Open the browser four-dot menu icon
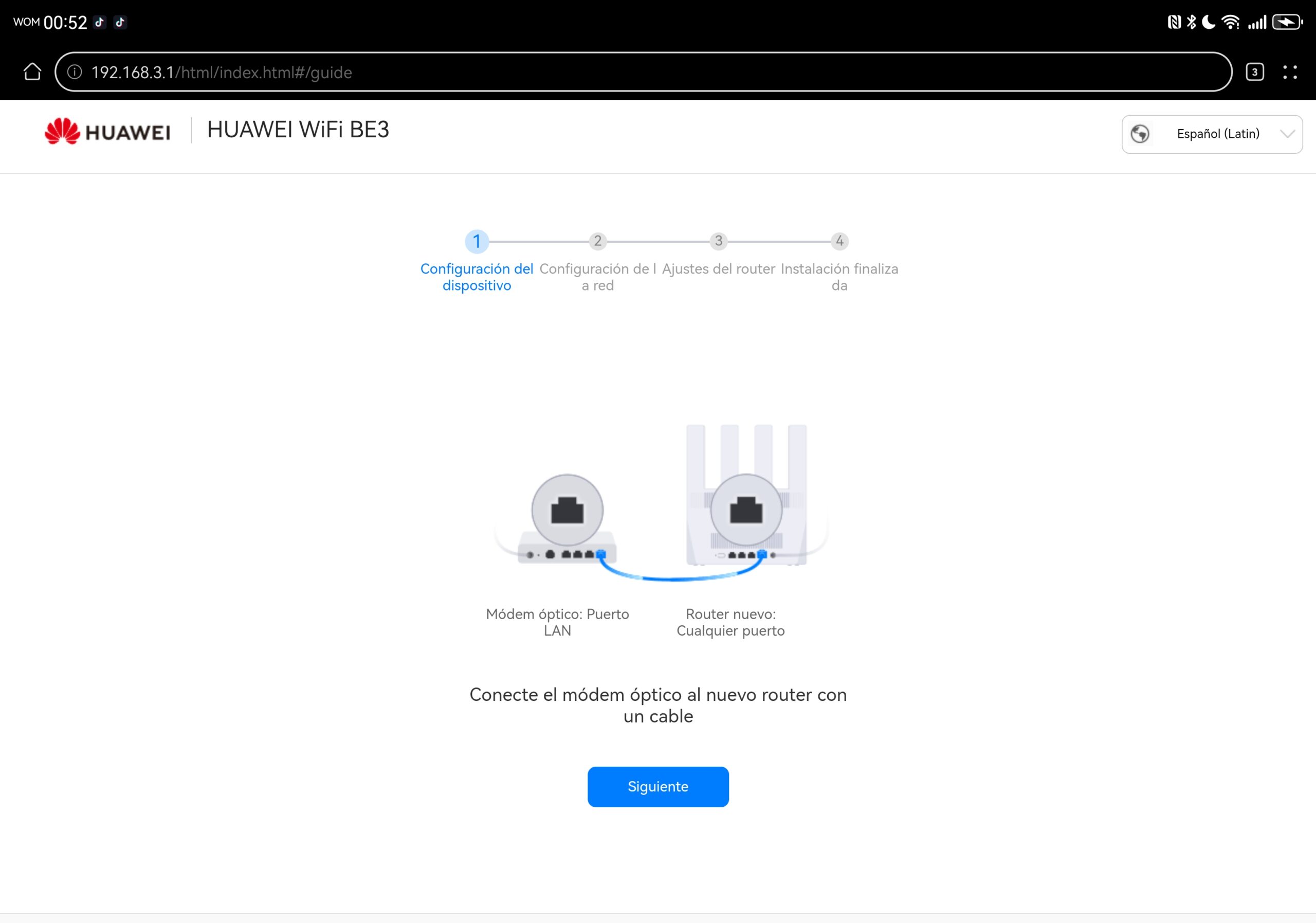 pos(1290,72)
